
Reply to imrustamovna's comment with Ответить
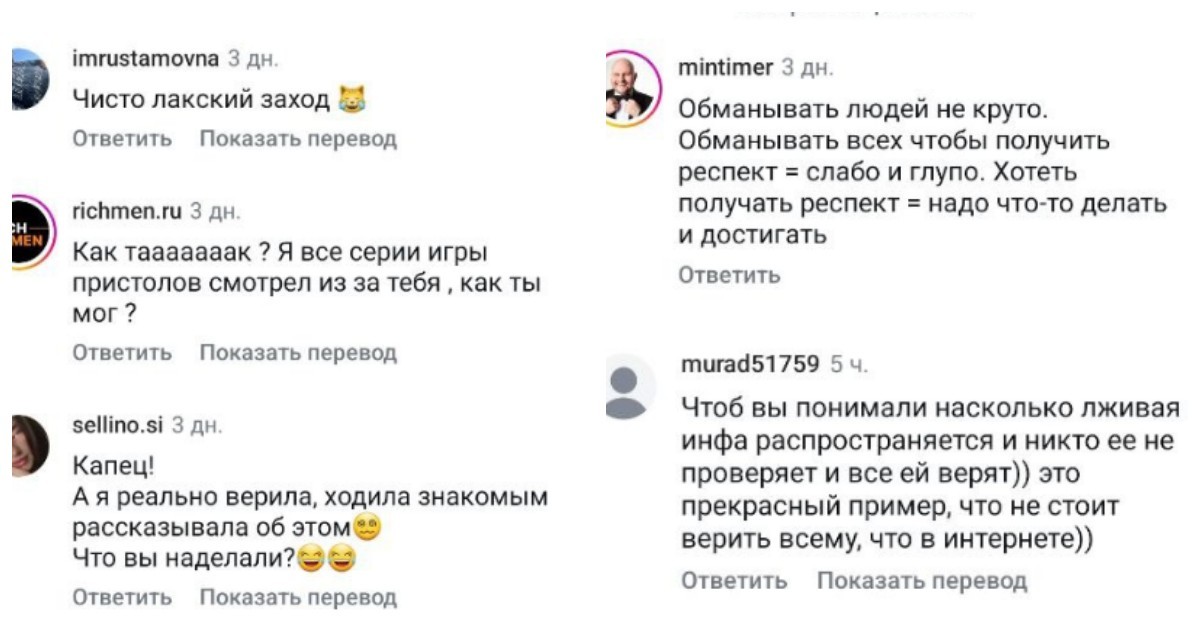click(x=123, y=139)
